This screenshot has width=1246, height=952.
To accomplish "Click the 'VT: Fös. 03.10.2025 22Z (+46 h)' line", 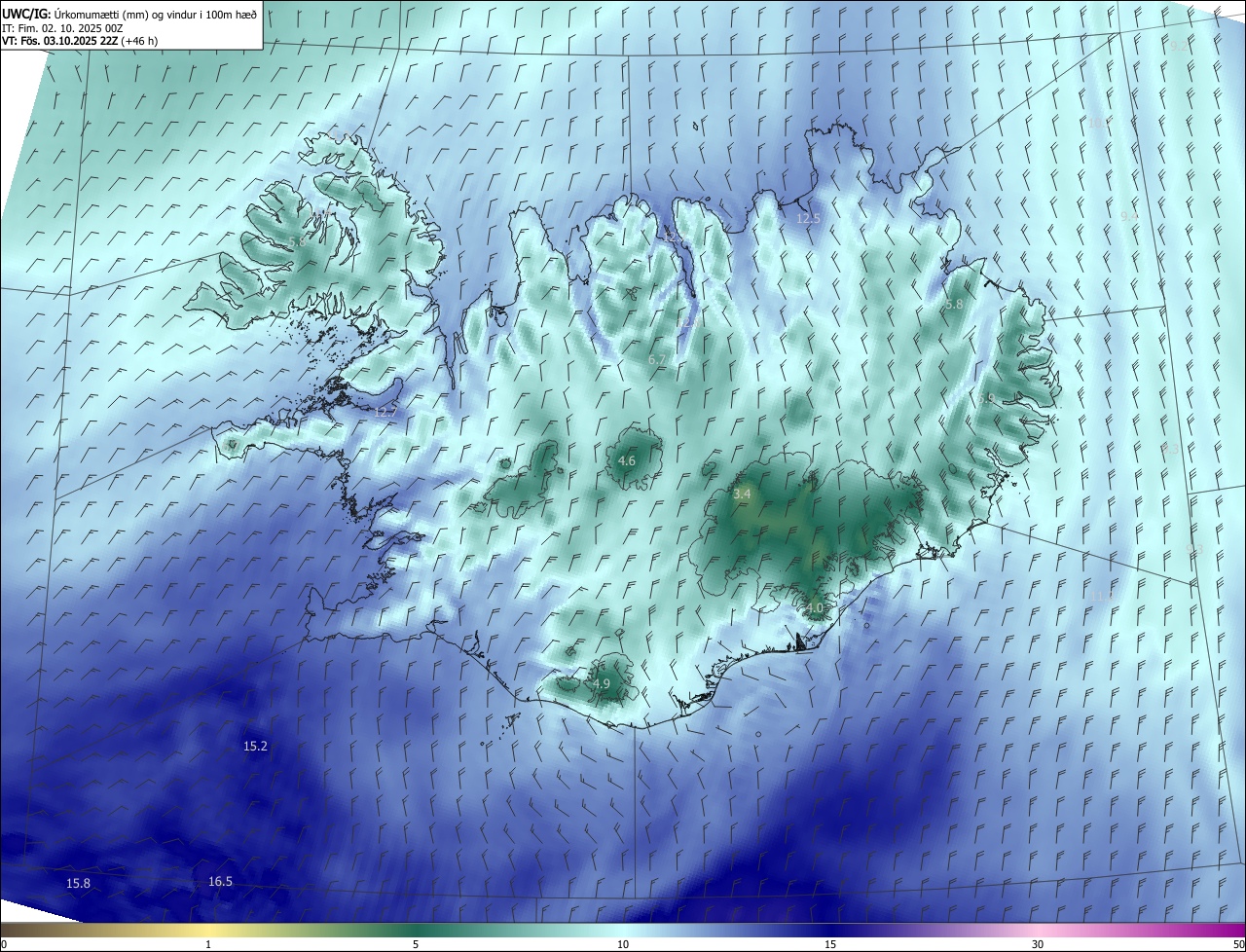I will pos(80,41).
